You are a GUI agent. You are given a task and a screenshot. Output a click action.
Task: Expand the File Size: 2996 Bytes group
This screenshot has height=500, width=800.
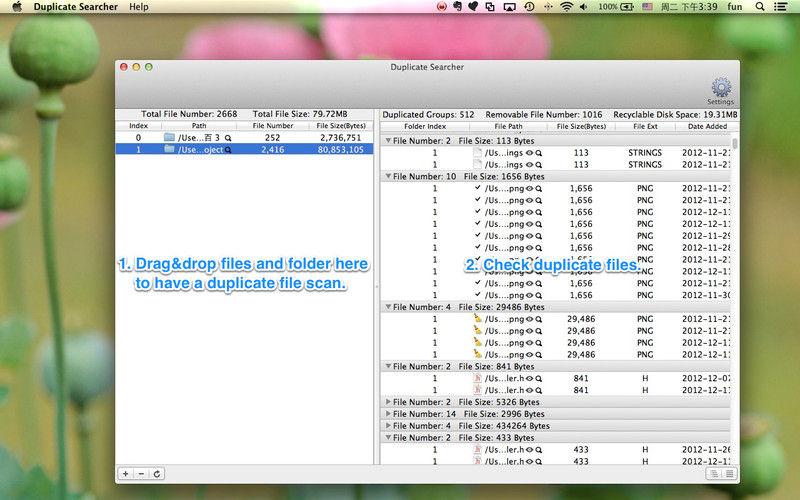click(388, 414)
